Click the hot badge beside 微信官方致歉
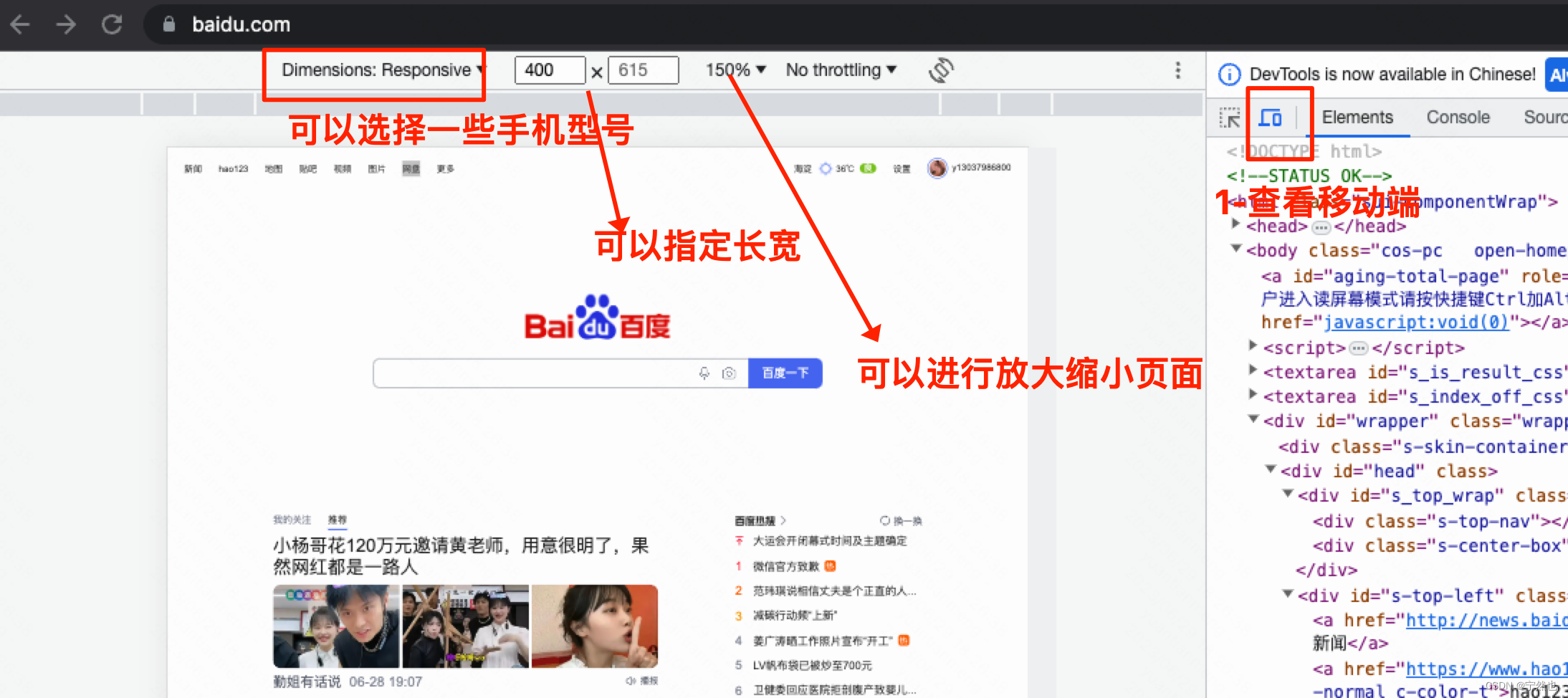 pos(830,566)
